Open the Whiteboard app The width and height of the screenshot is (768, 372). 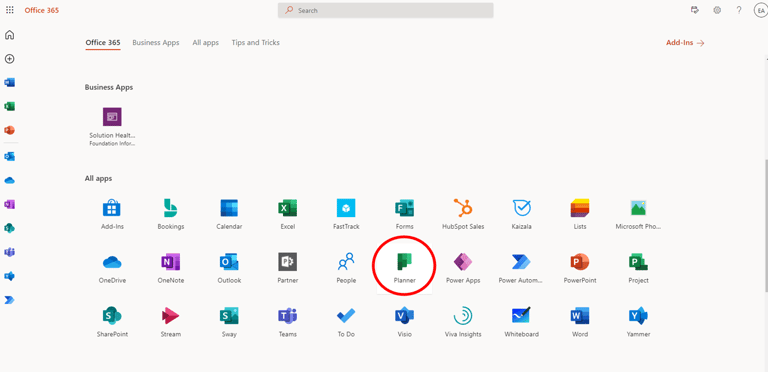point(522,321)
